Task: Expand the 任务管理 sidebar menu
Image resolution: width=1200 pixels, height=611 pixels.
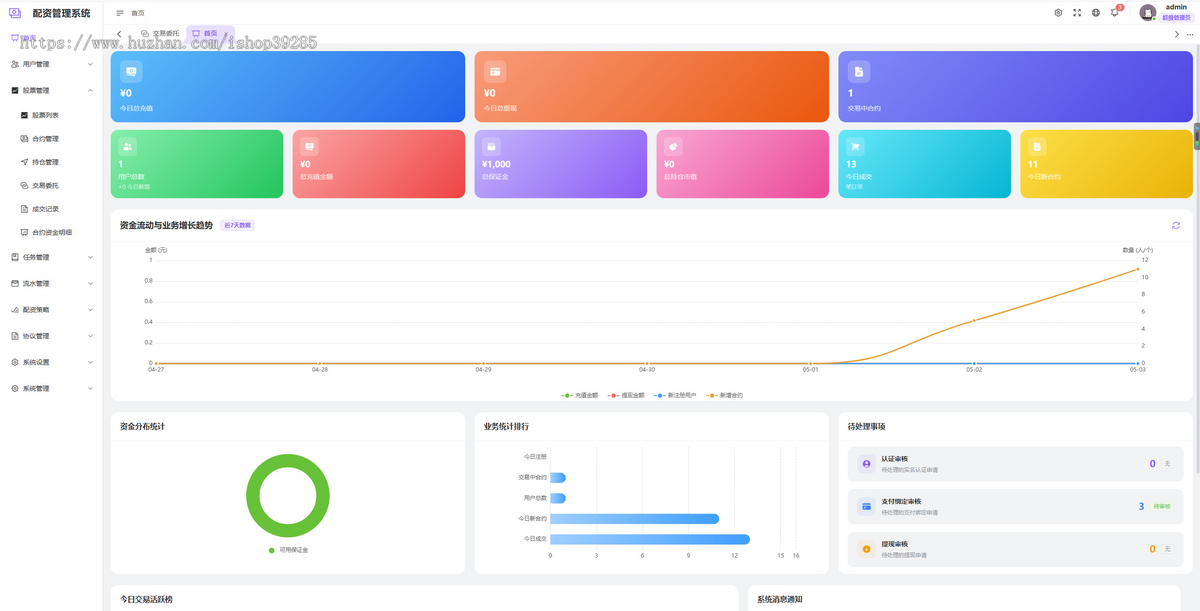Action: pyautogui.click(x=52, y=257)
